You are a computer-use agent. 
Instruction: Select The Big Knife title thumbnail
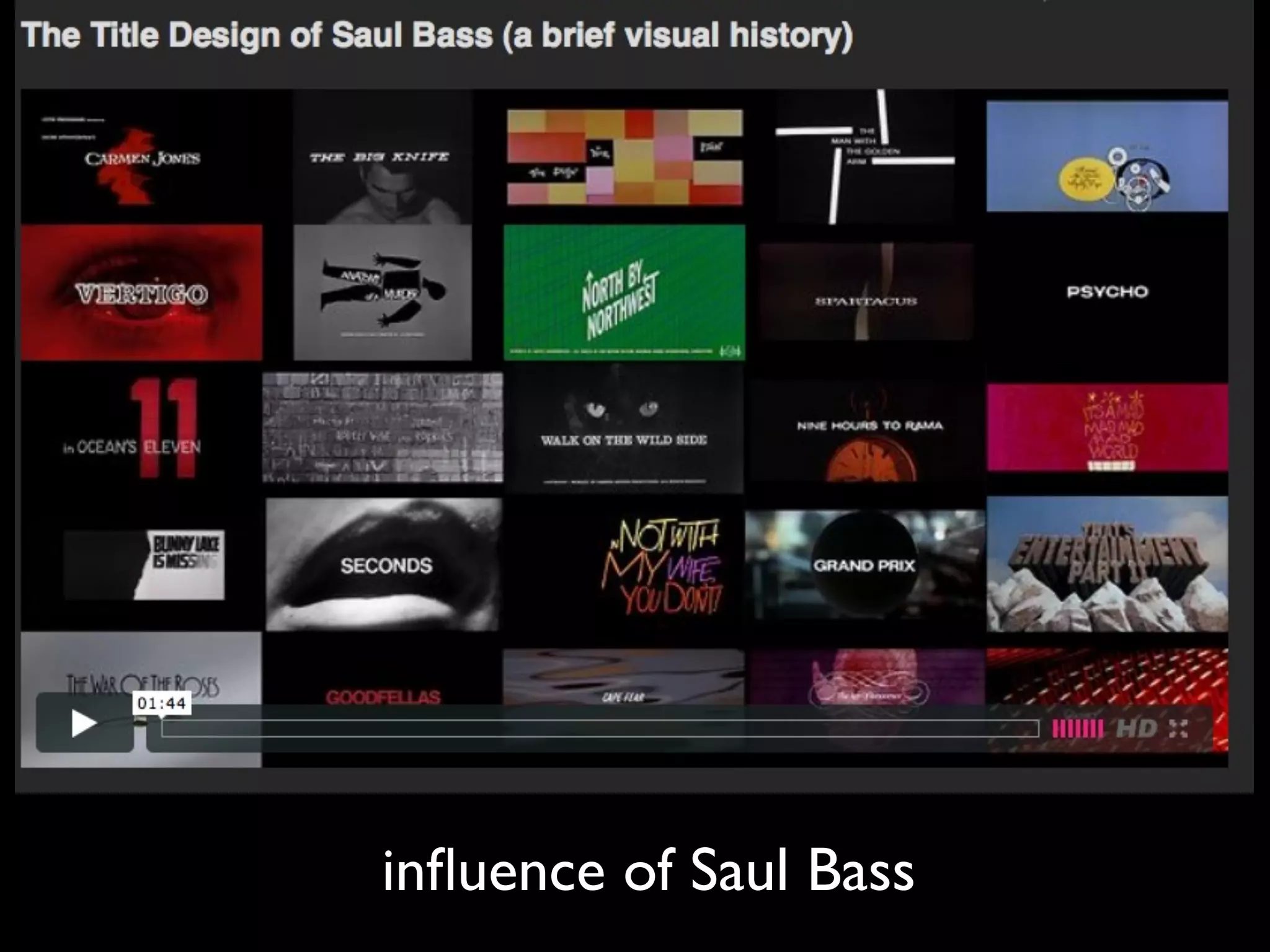pyautogui.click(x=382, y=157)
